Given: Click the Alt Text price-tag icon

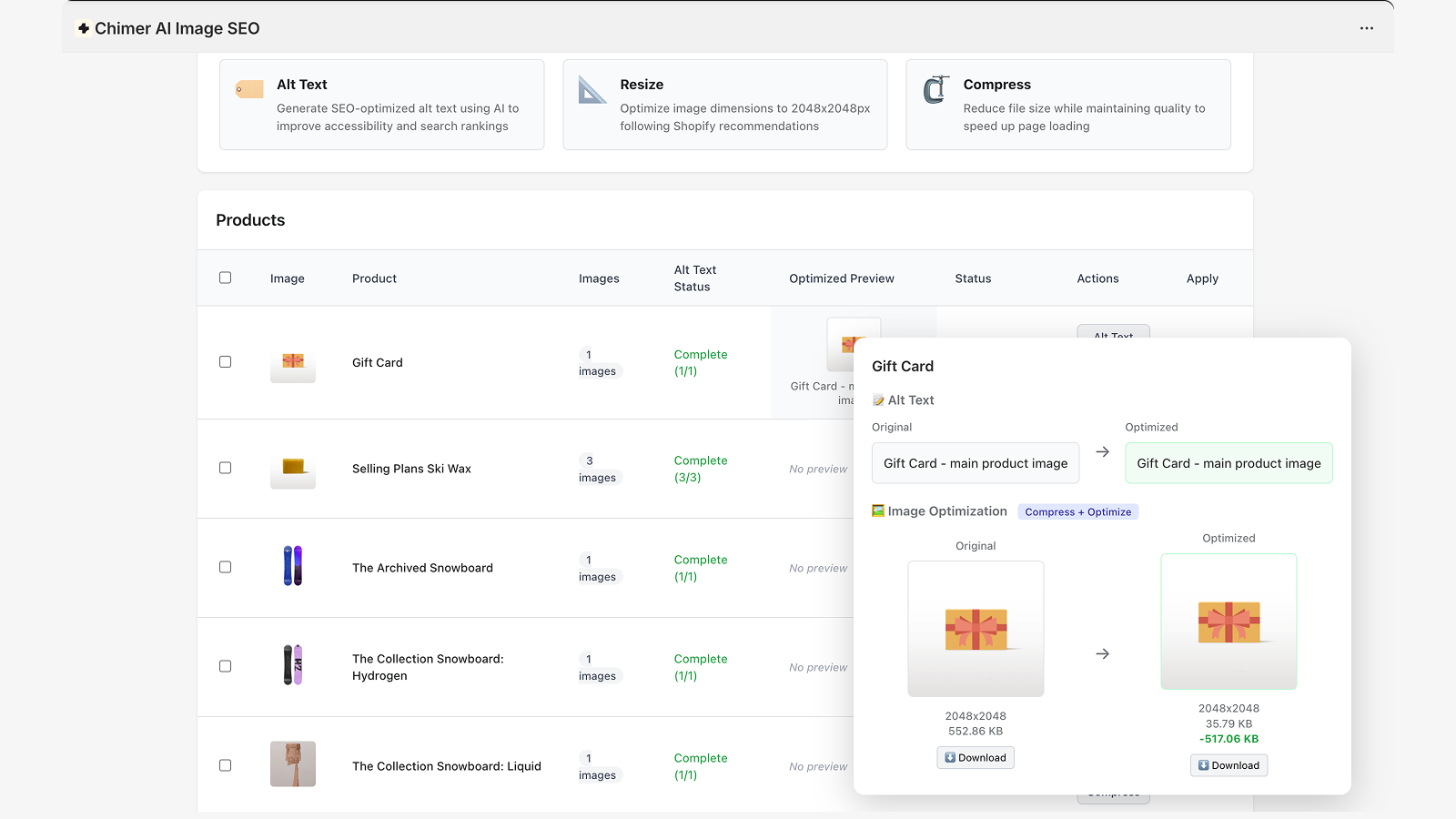Looking at the screenshot, I should (x=248, y=88).
